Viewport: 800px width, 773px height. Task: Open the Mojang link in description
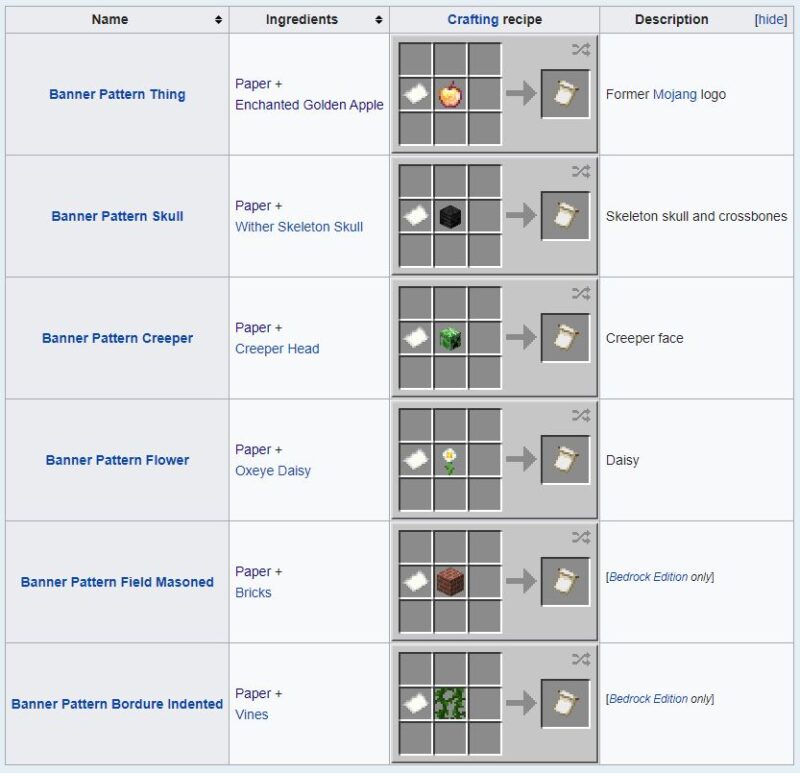point(674,94)
